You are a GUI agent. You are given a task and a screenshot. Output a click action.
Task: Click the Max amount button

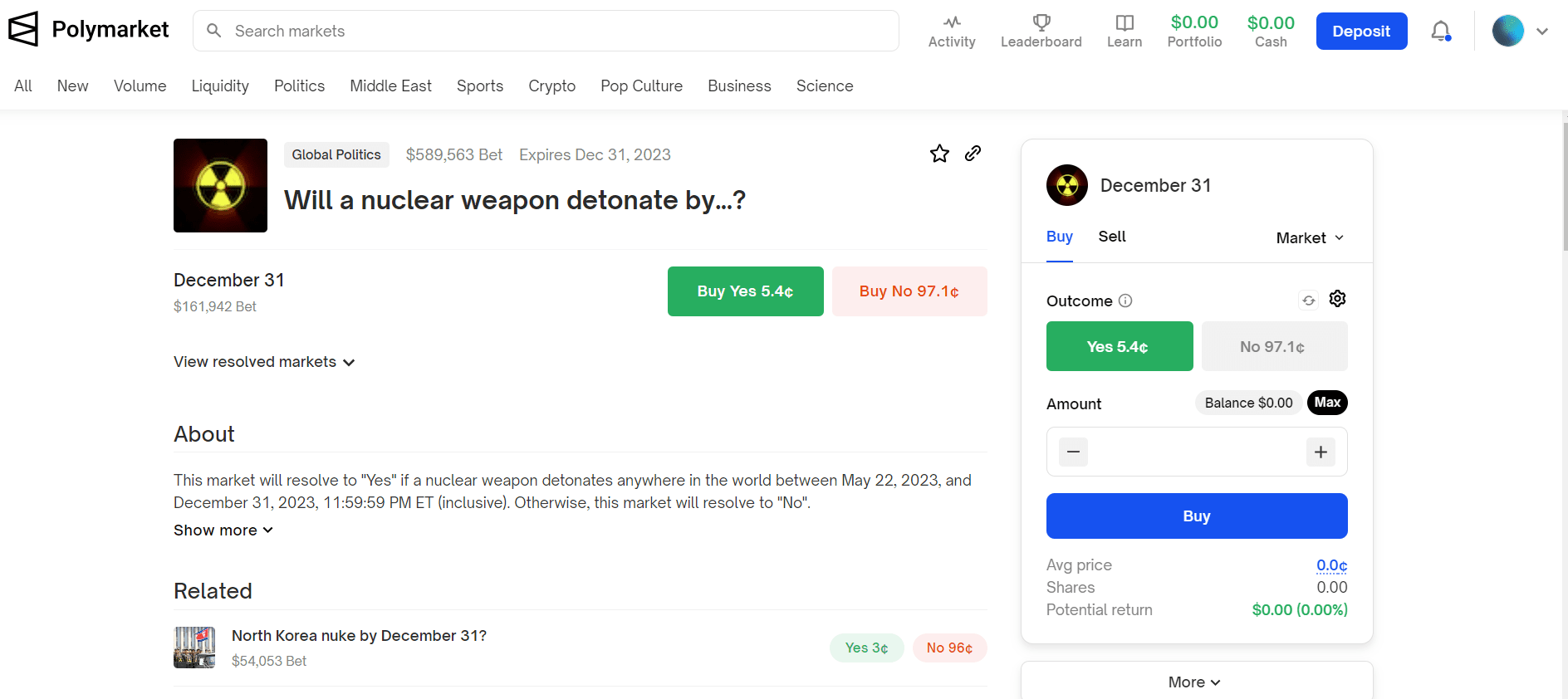[1327, 403]
